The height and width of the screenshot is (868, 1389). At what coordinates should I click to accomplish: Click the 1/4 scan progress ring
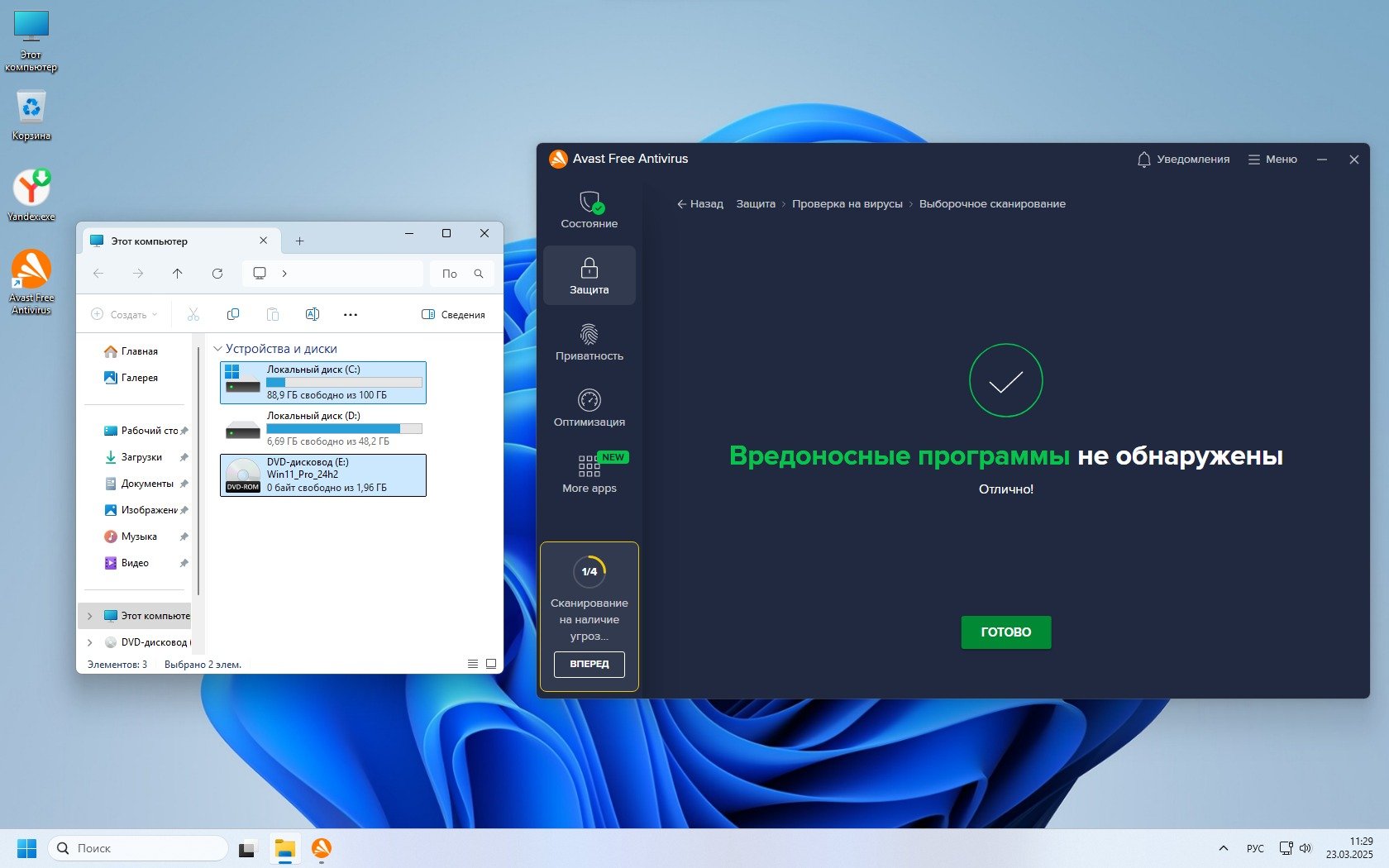point(589,571)
